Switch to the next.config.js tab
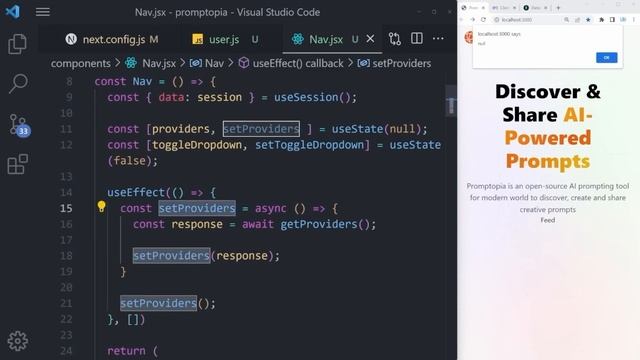 [x=111, y=39]
